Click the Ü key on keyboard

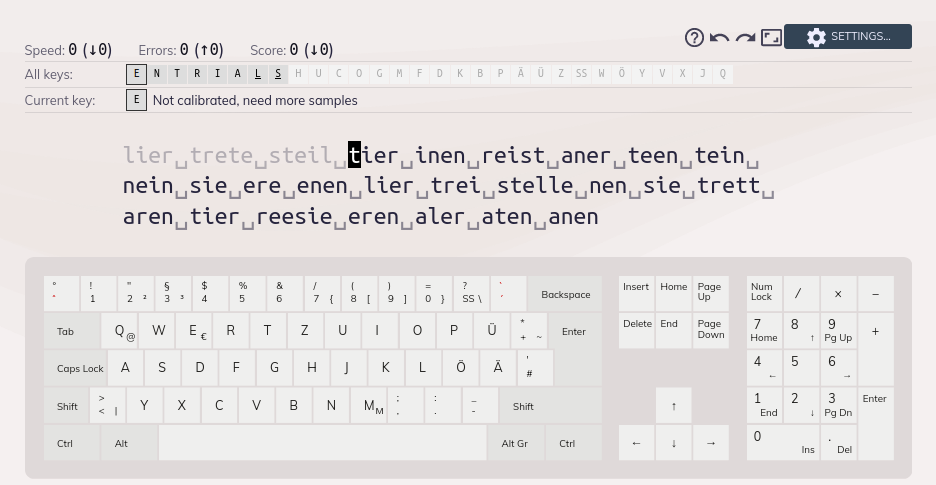tap(491, 331)
